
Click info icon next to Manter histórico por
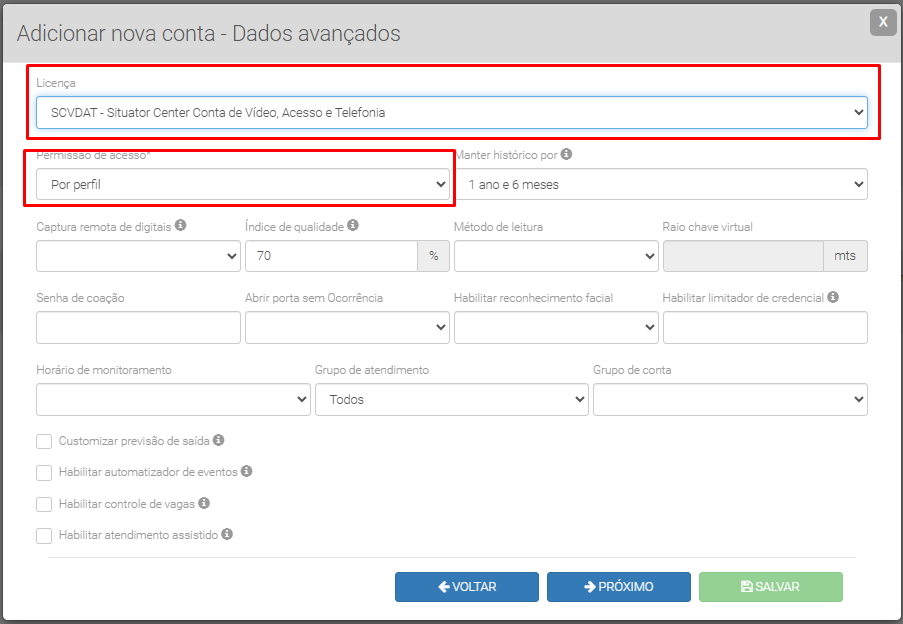566,155
